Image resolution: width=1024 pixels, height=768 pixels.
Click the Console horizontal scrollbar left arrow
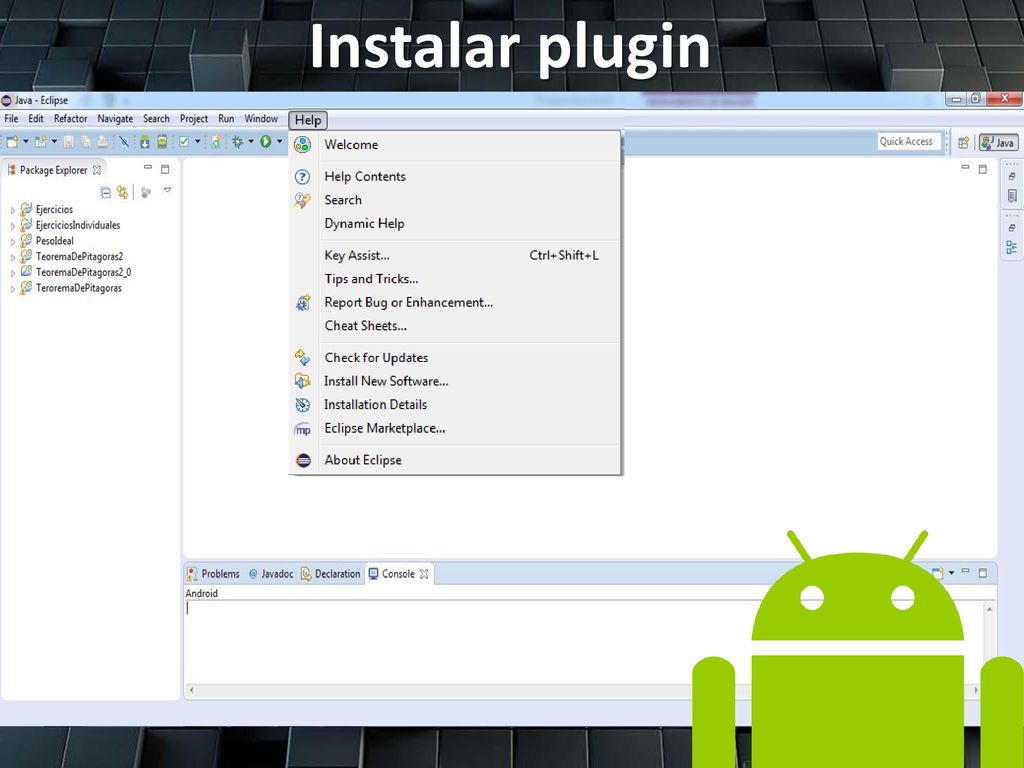point(191,690)
